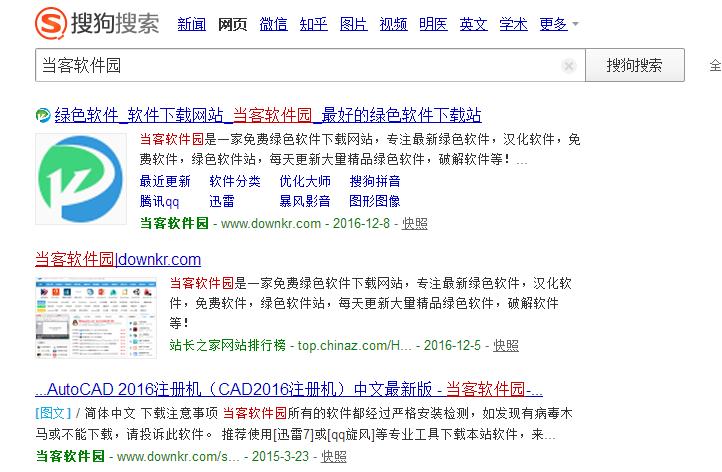Open the 图形图像 sitelink
722x472 pixels.
pos(375,201)
